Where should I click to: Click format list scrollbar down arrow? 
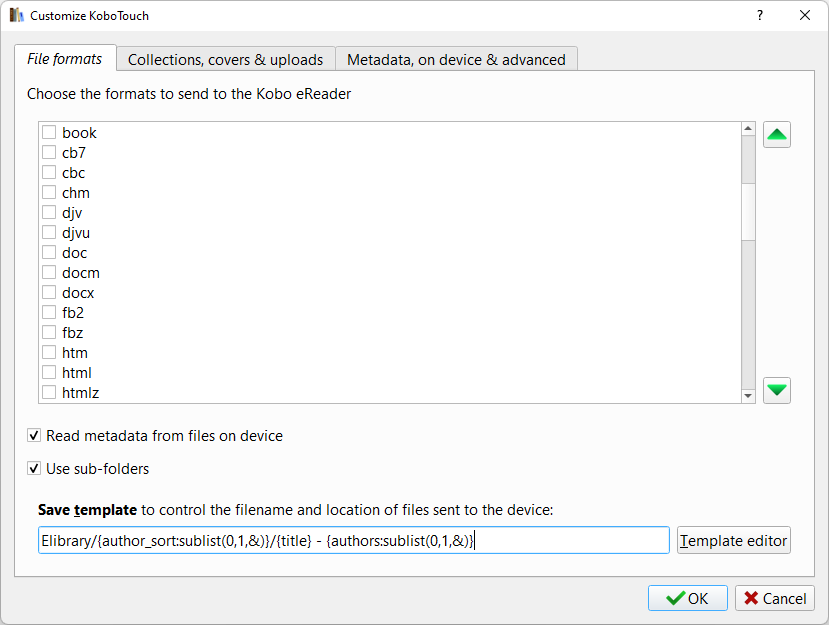[748, 396]
